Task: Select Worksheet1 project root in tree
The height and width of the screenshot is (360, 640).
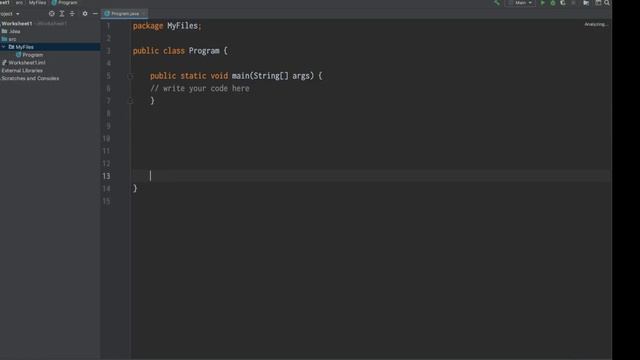Action: [16, 24]
